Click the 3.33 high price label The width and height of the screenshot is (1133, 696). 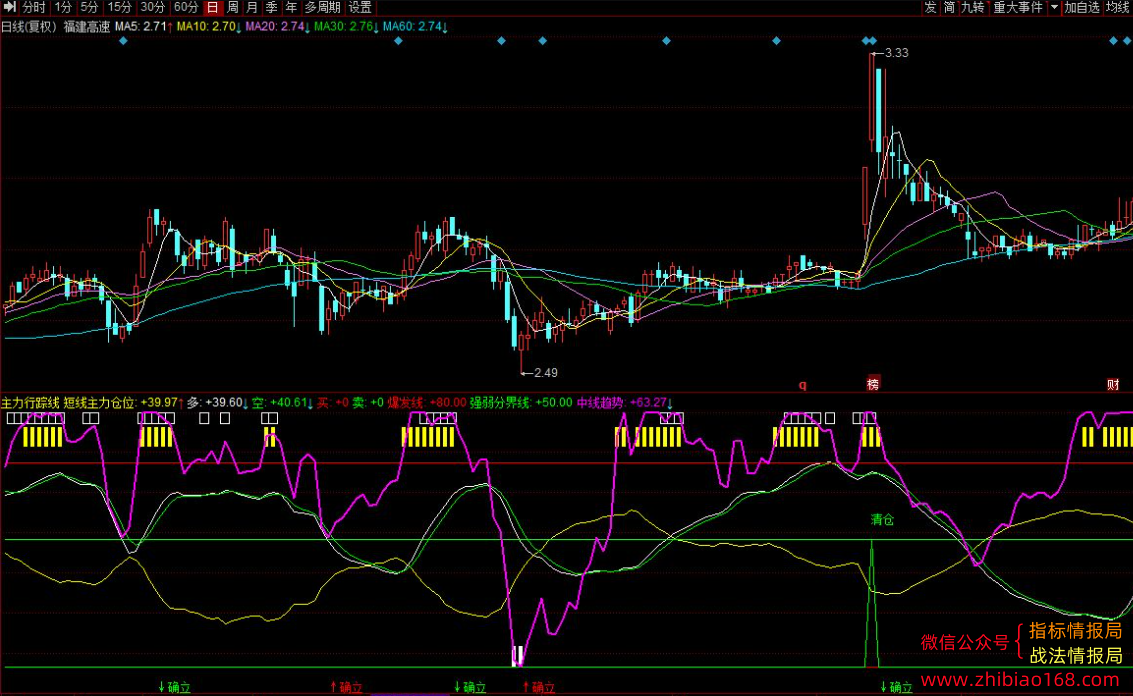pos(897,53)
